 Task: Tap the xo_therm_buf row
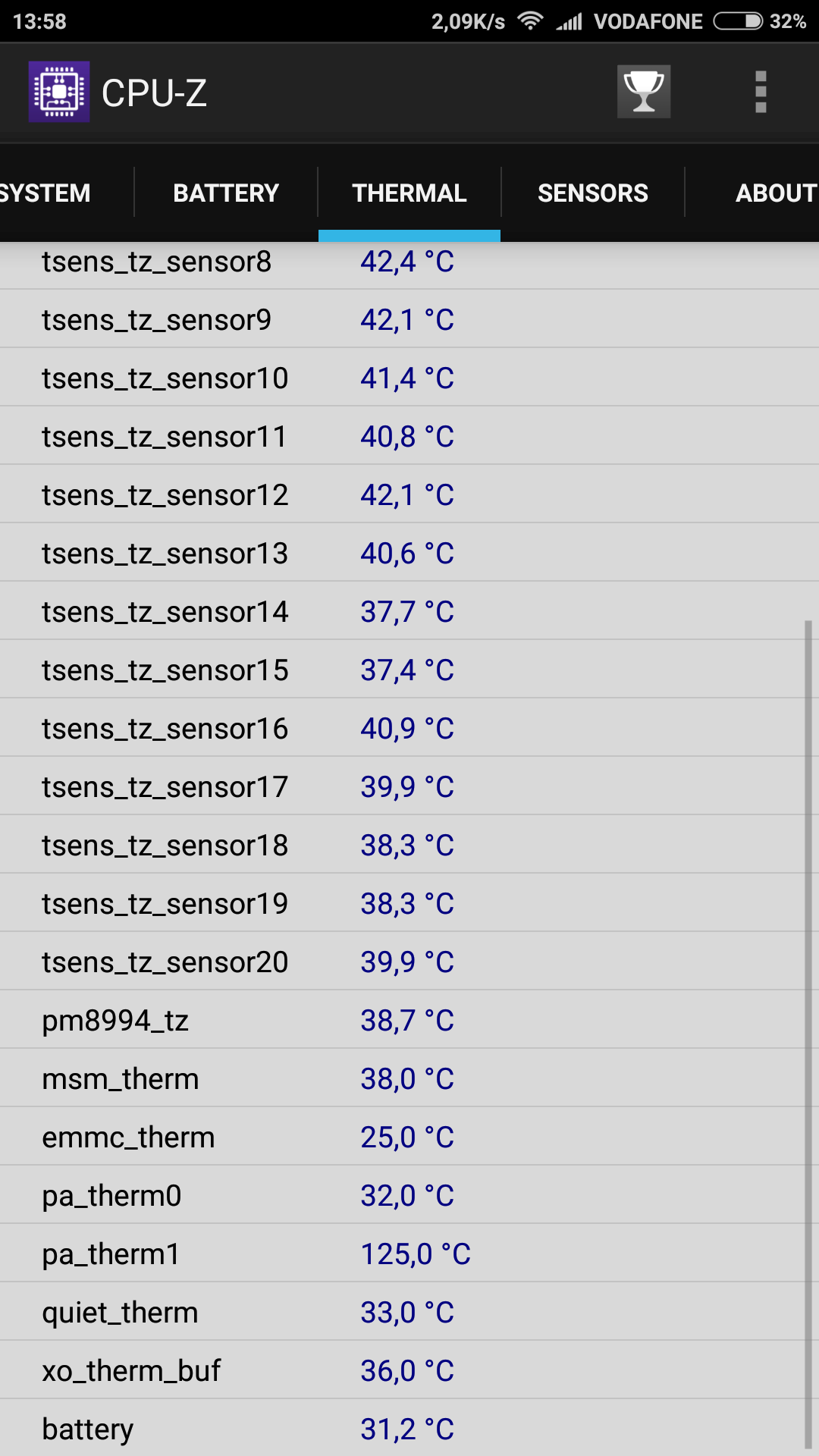402,1370
